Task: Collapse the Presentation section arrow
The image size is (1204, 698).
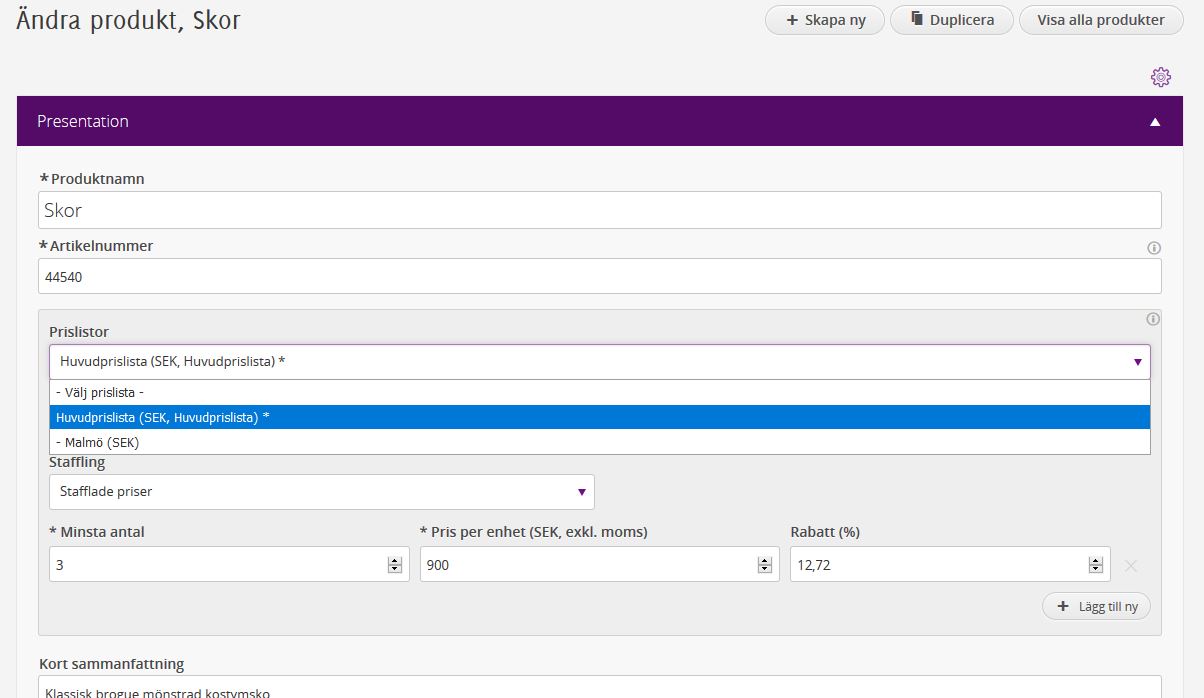Action: point(1155,122)
